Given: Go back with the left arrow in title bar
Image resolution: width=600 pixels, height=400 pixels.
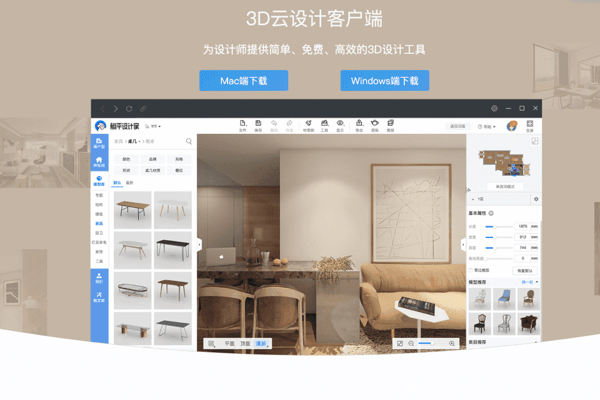Looking at the screenshot, I should [103, 109].
